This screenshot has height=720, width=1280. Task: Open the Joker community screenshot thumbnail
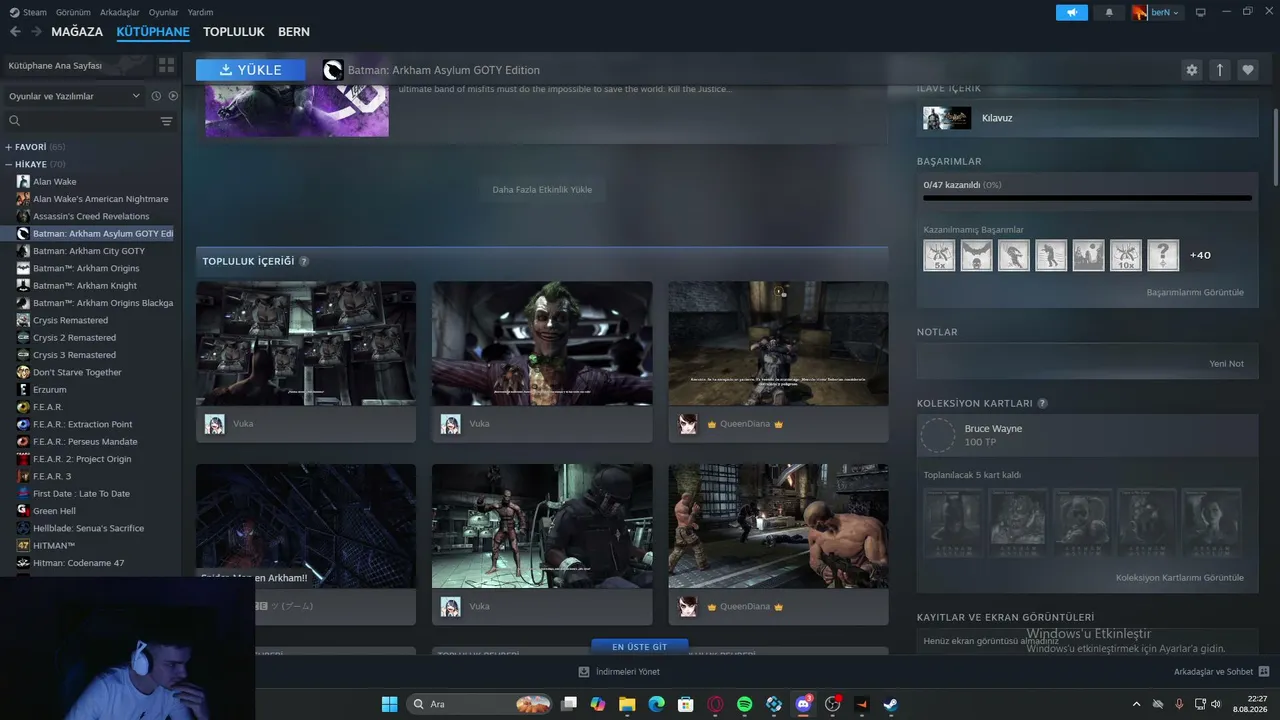[x=542, y=343]
